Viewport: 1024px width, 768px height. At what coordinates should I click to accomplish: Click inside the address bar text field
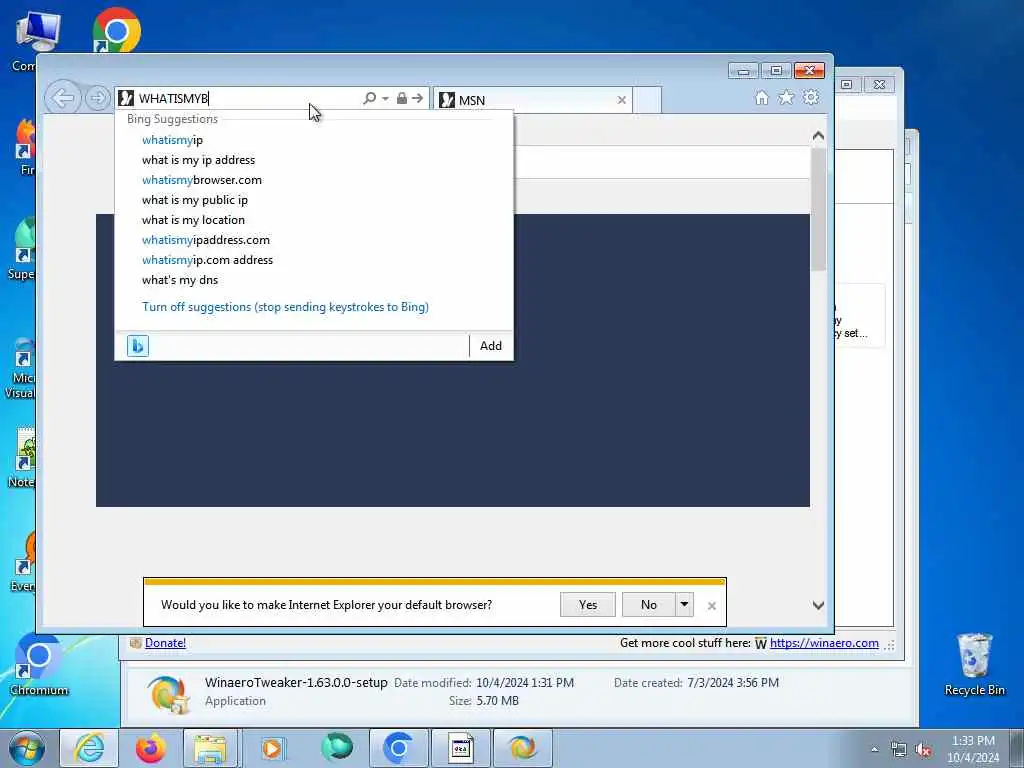[x=248, y=99]
